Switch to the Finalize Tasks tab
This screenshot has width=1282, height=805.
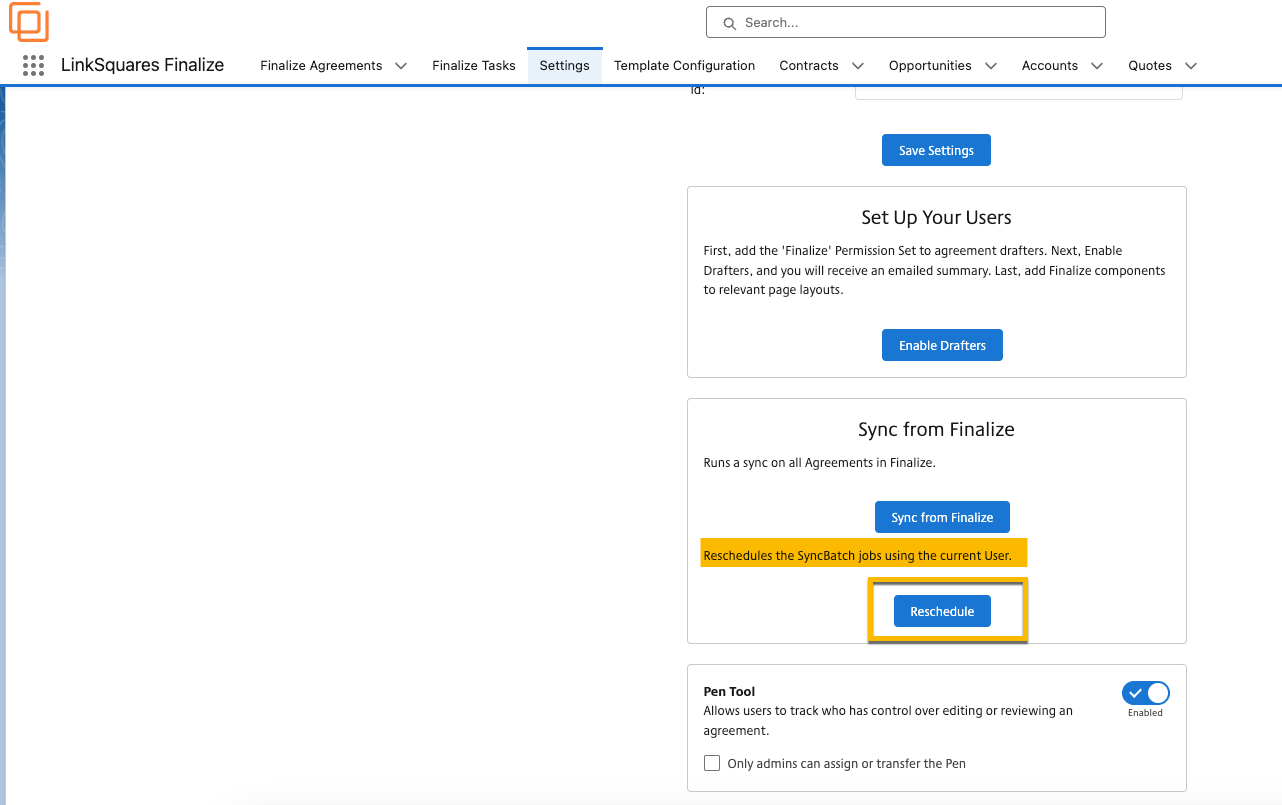click(x=474, y=65)
